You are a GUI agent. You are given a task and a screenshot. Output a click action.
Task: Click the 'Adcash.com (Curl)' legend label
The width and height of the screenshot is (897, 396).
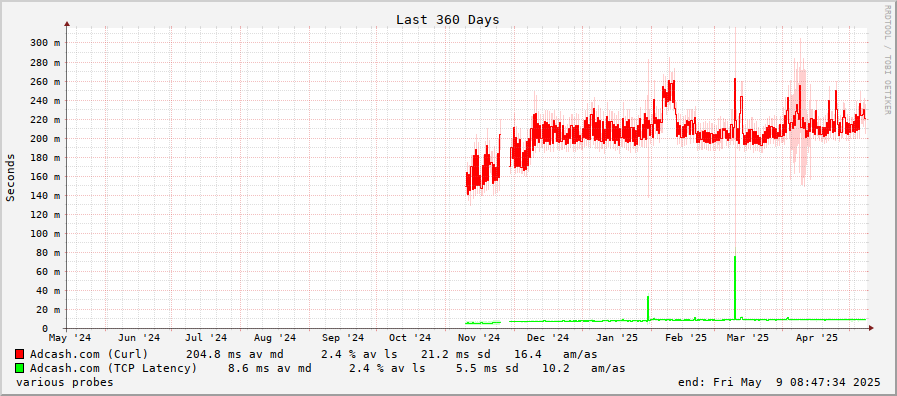(89, 354)
